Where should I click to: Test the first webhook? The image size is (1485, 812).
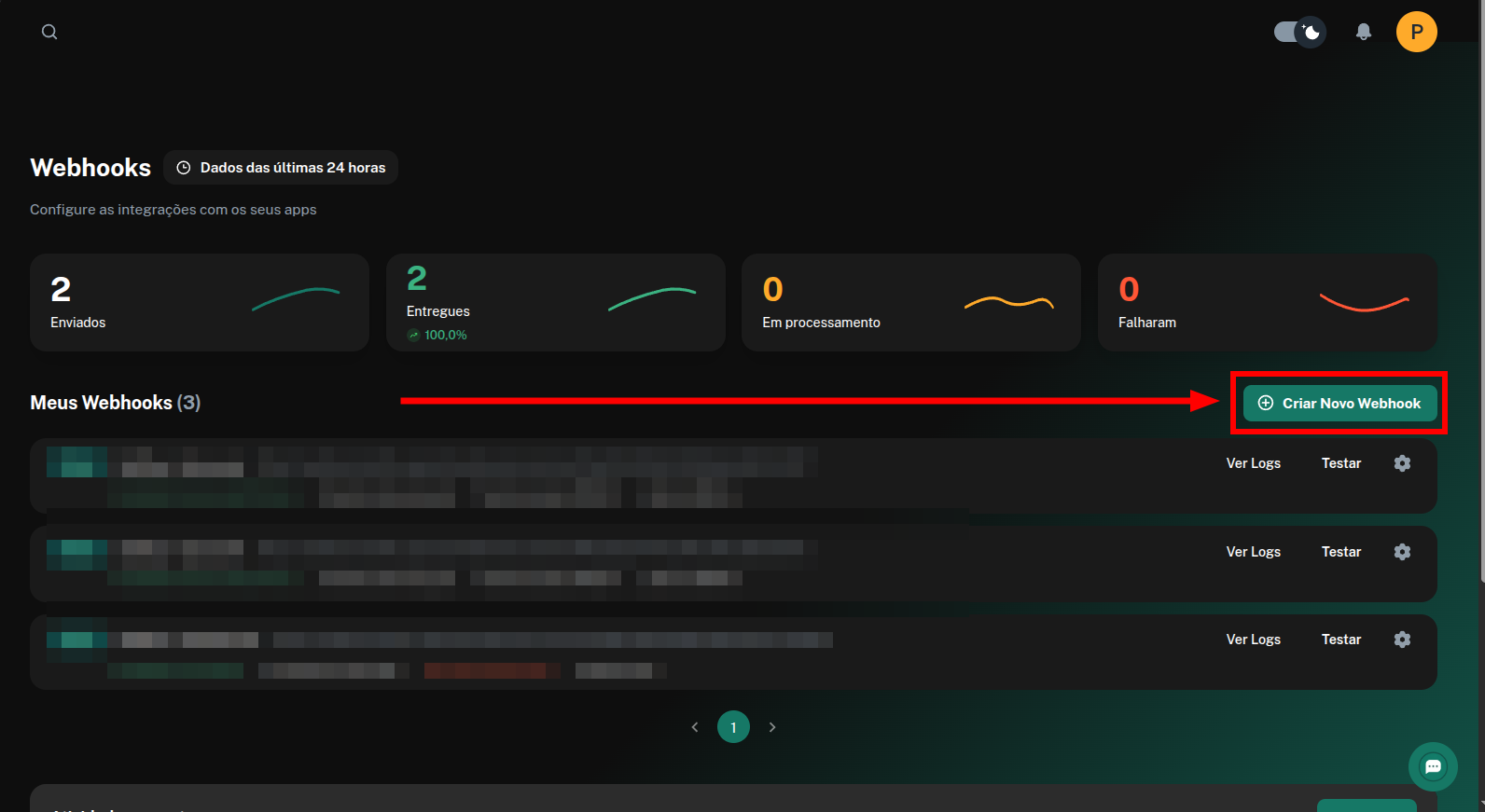pyautogui.click(x=1341, y=463)
